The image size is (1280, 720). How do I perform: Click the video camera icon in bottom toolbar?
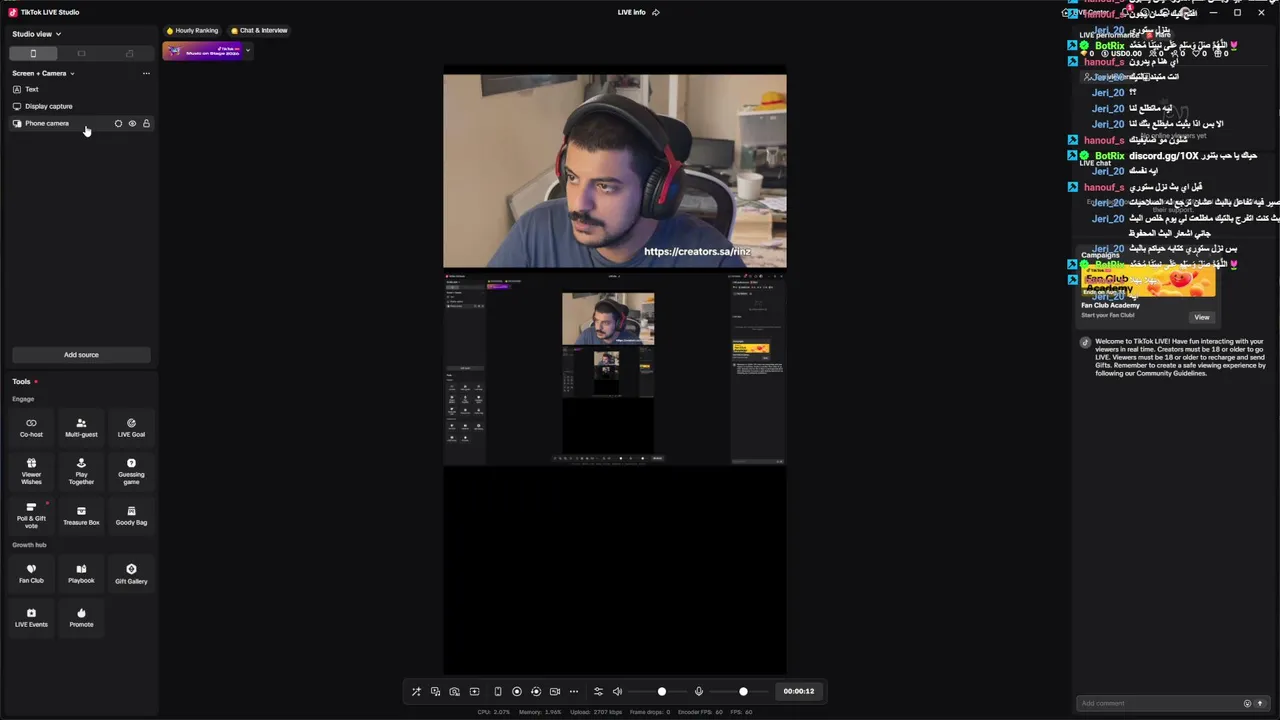click(555, 691)
